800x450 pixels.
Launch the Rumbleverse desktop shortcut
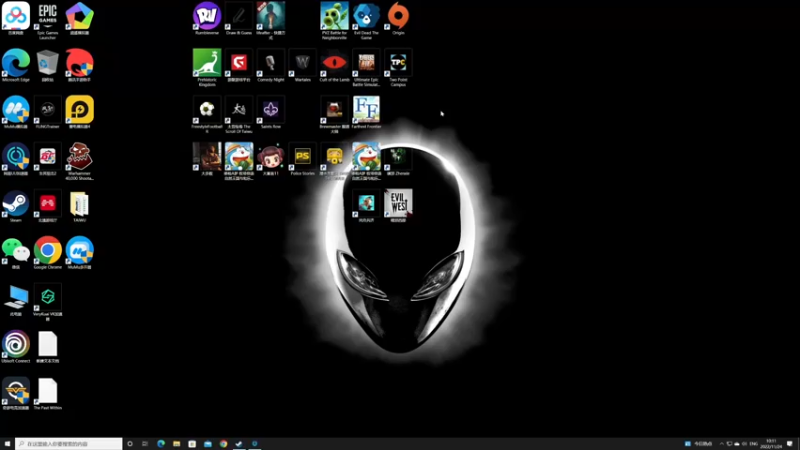[207, 18]
